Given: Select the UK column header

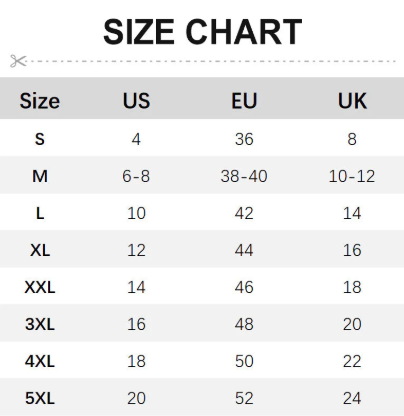Looking at the screenshot, I should coord(352,101).
